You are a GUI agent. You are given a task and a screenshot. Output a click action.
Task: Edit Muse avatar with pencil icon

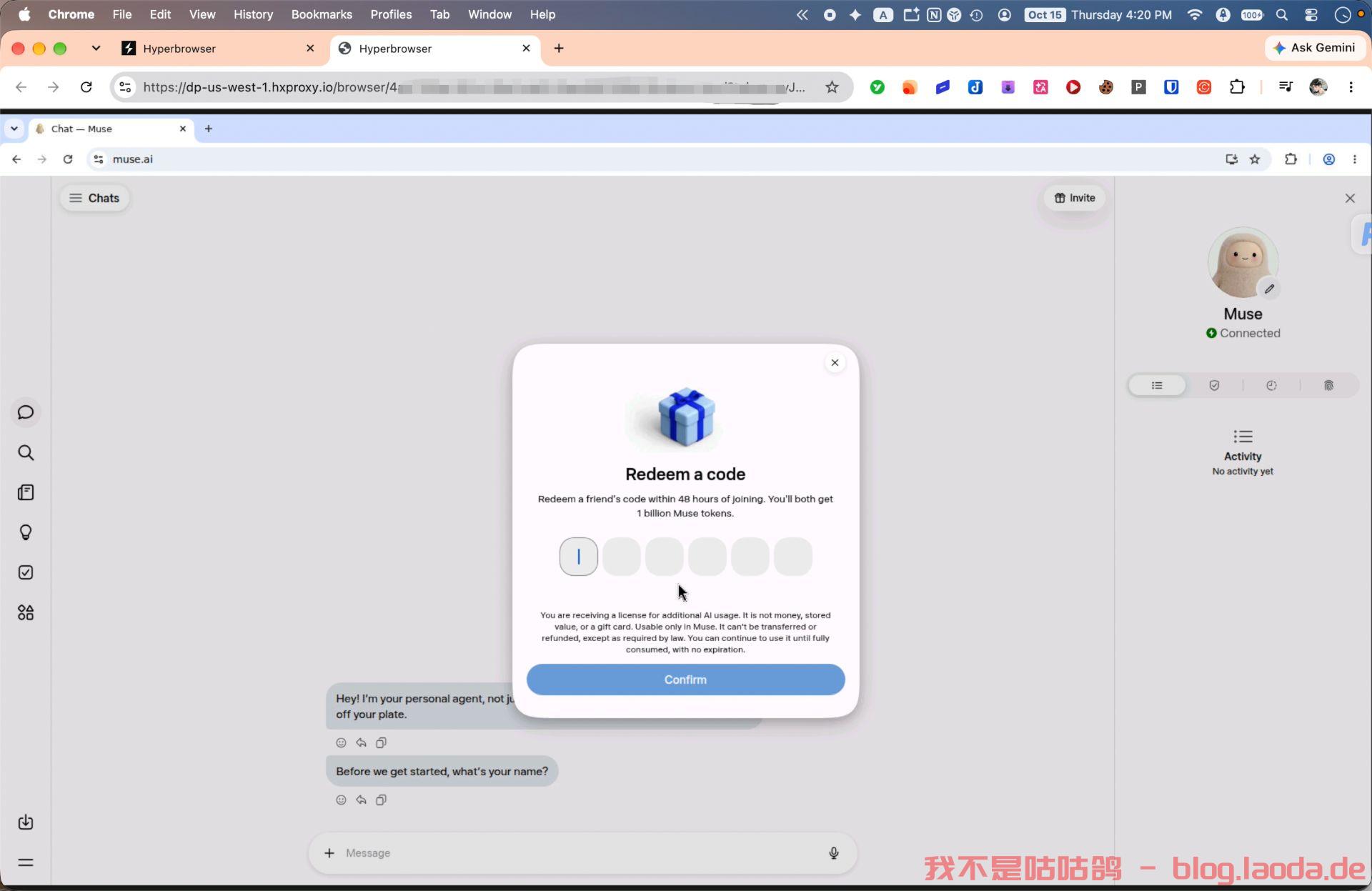[1269, 289]
